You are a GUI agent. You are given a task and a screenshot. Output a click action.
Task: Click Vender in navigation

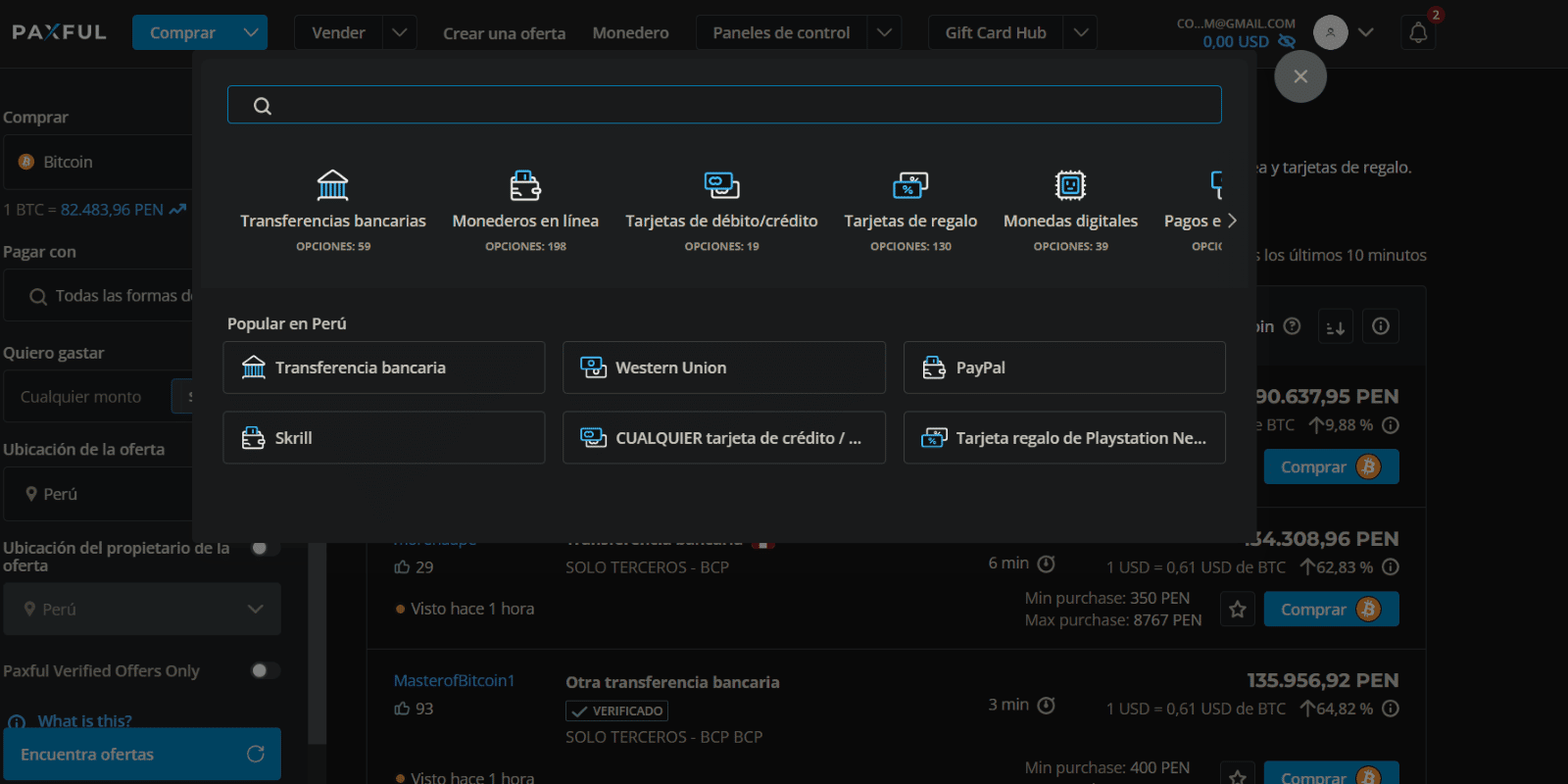pos(338,32)
